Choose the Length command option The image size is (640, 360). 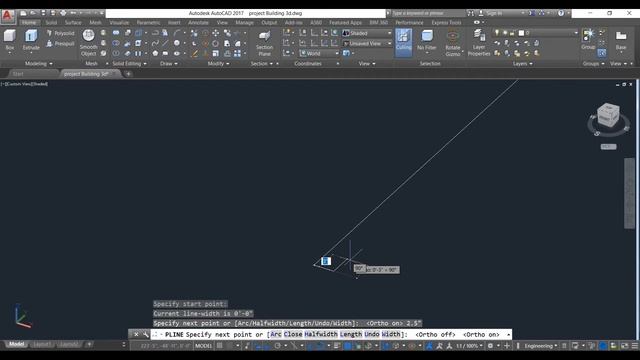[351, 334]
